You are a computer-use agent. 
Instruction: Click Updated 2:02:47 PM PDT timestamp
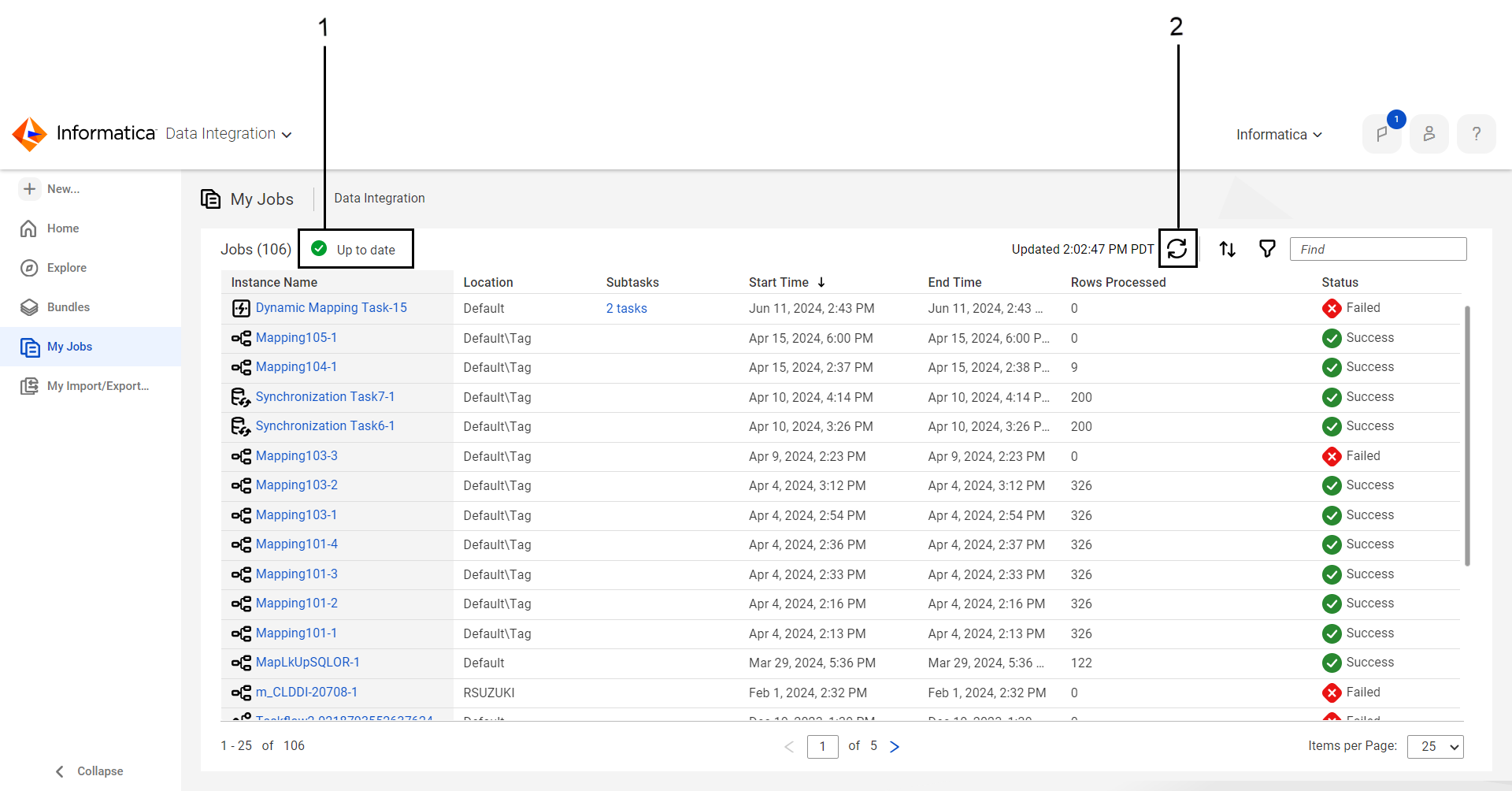[1083, 249]
